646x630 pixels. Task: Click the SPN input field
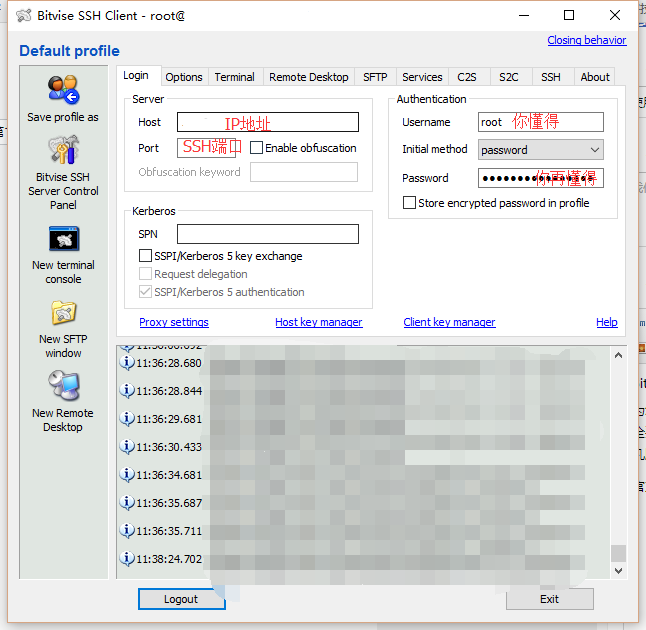(268, 234)
